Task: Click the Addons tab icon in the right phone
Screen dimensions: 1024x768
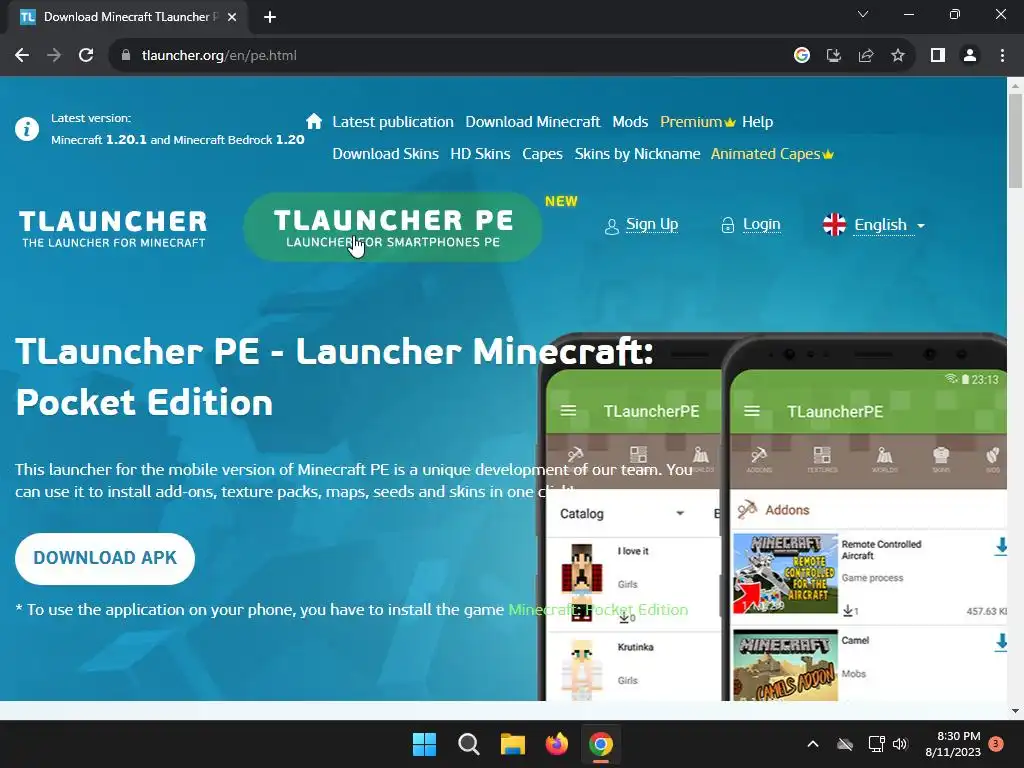Action: click(x=759, y=458)
